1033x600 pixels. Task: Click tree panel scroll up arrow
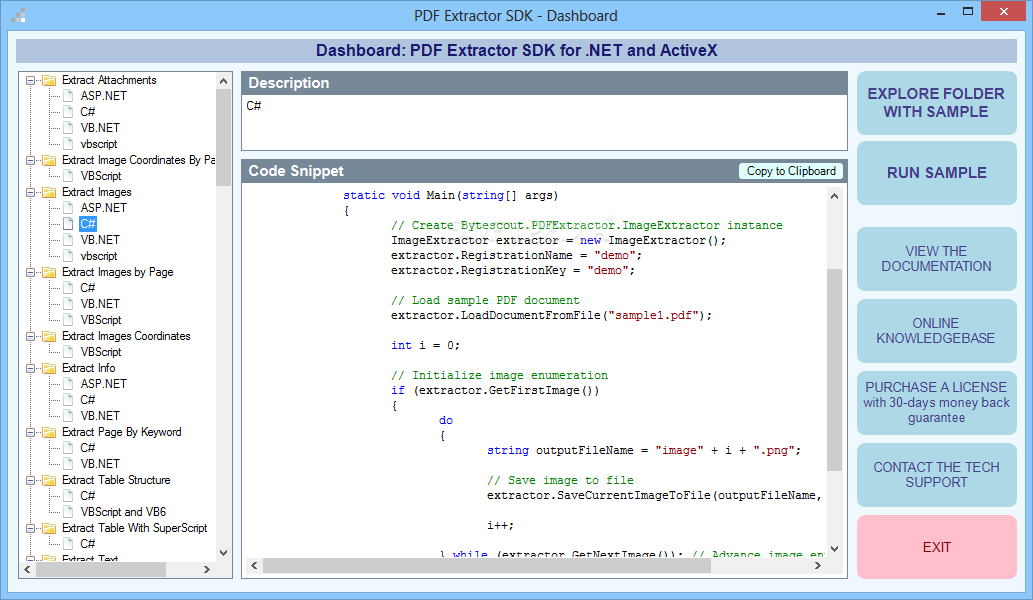[223, 81]
